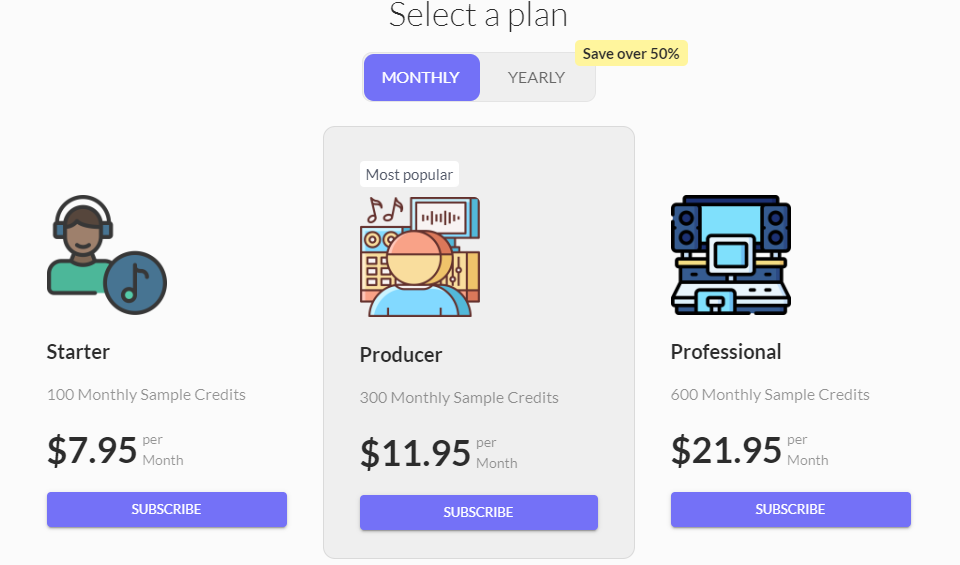Click the $7.95 price
960x565 pixels.
click(x=92, y=450)
